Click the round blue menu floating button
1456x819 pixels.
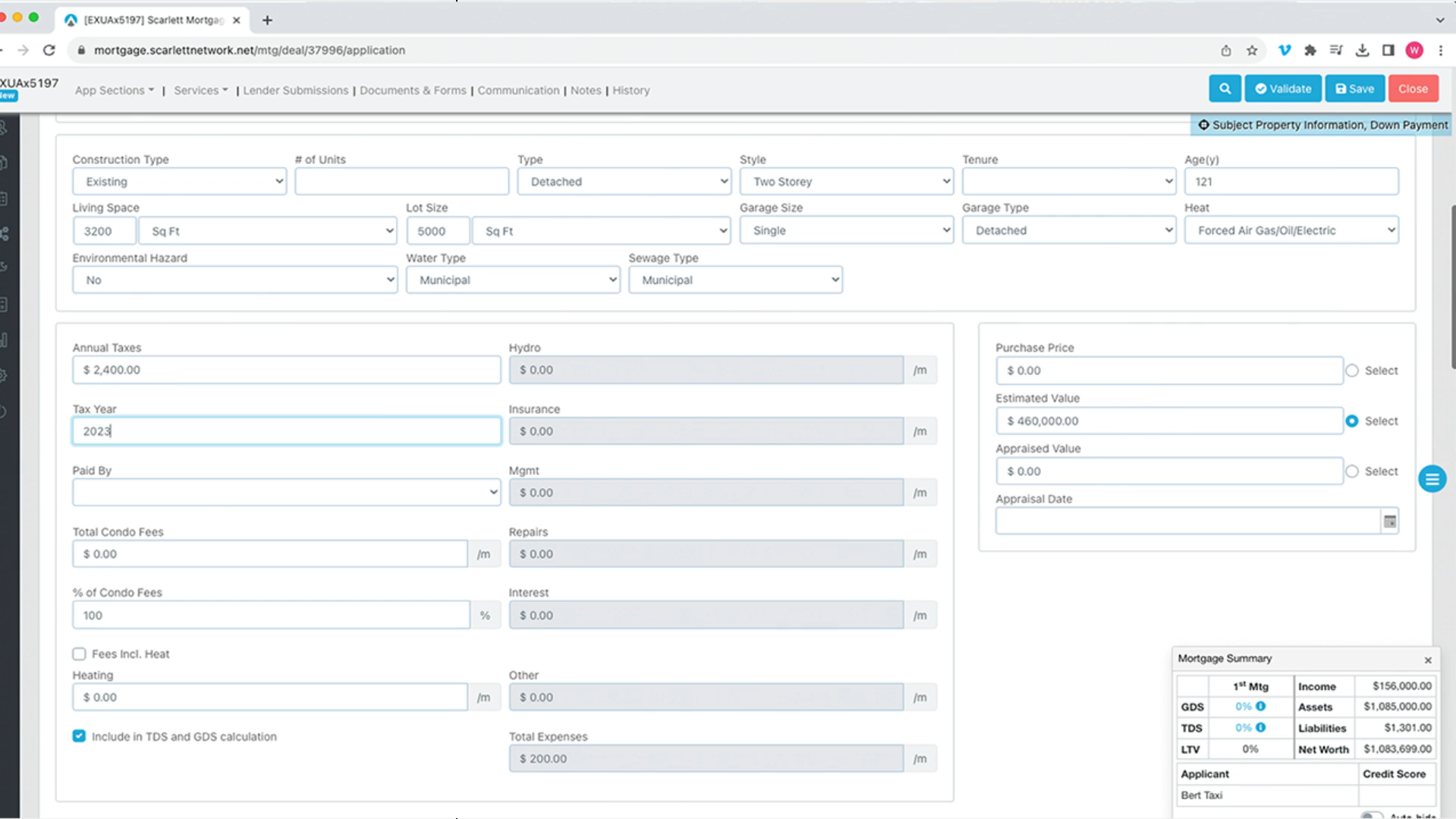(x=1432, y=479)
